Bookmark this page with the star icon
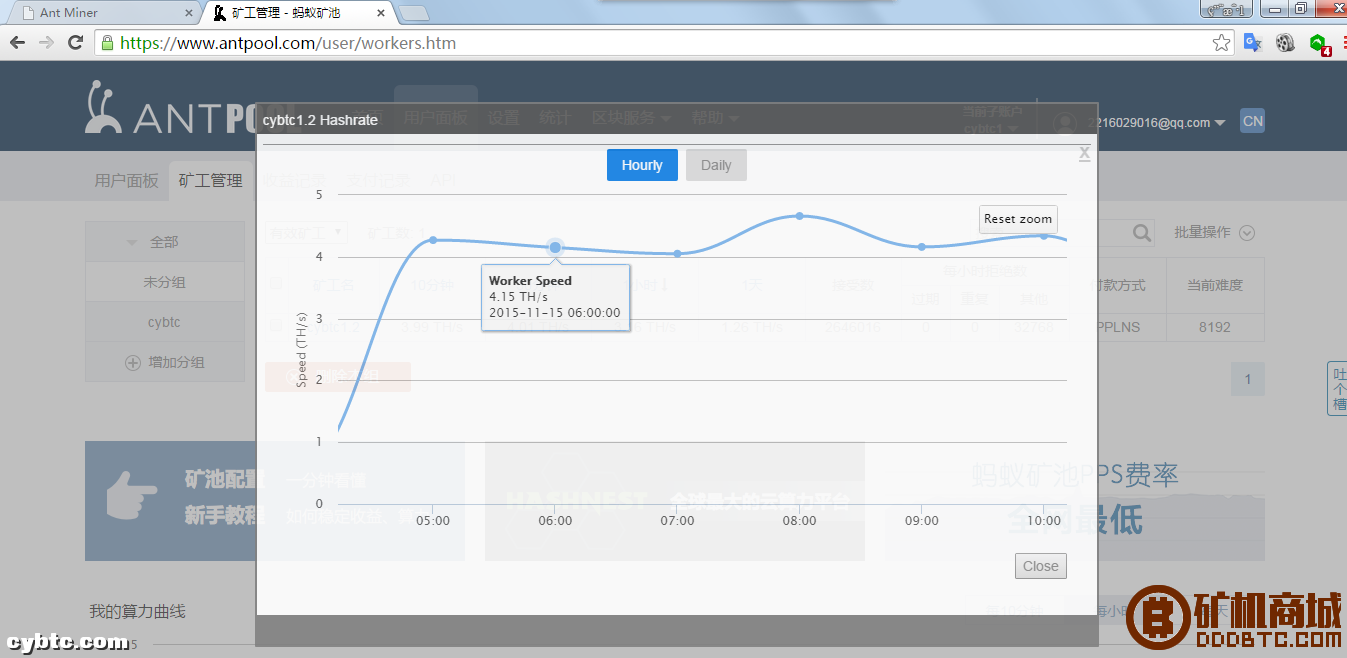Viewport: 1347px width, 658px height. (x=1221, y=43)
